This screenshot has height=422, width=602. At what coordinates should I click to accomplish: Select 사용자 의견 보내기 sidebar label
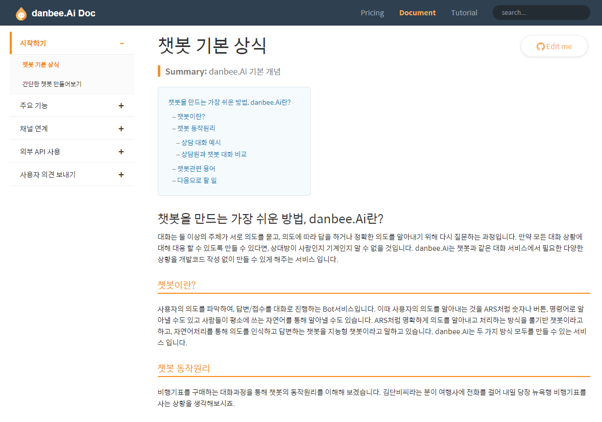[x=48, y=175]
